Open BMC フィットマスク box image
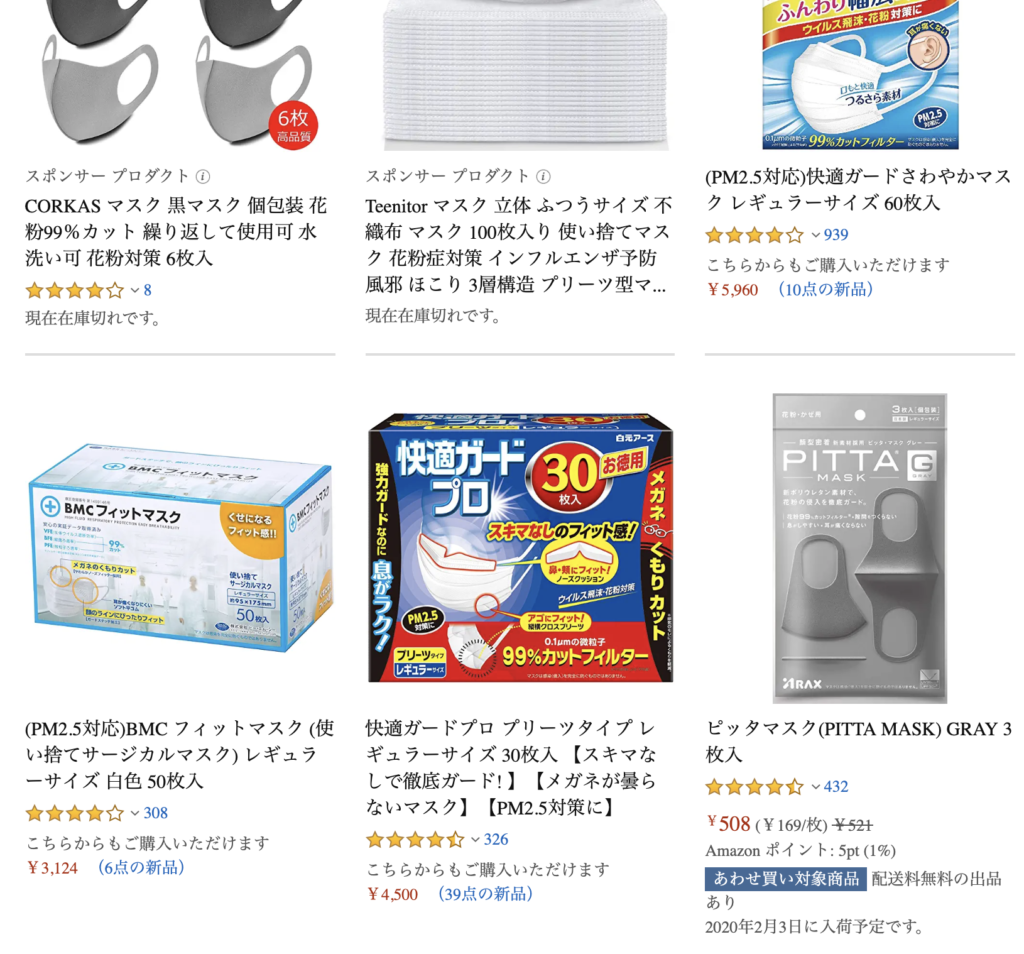 [180, 549]
